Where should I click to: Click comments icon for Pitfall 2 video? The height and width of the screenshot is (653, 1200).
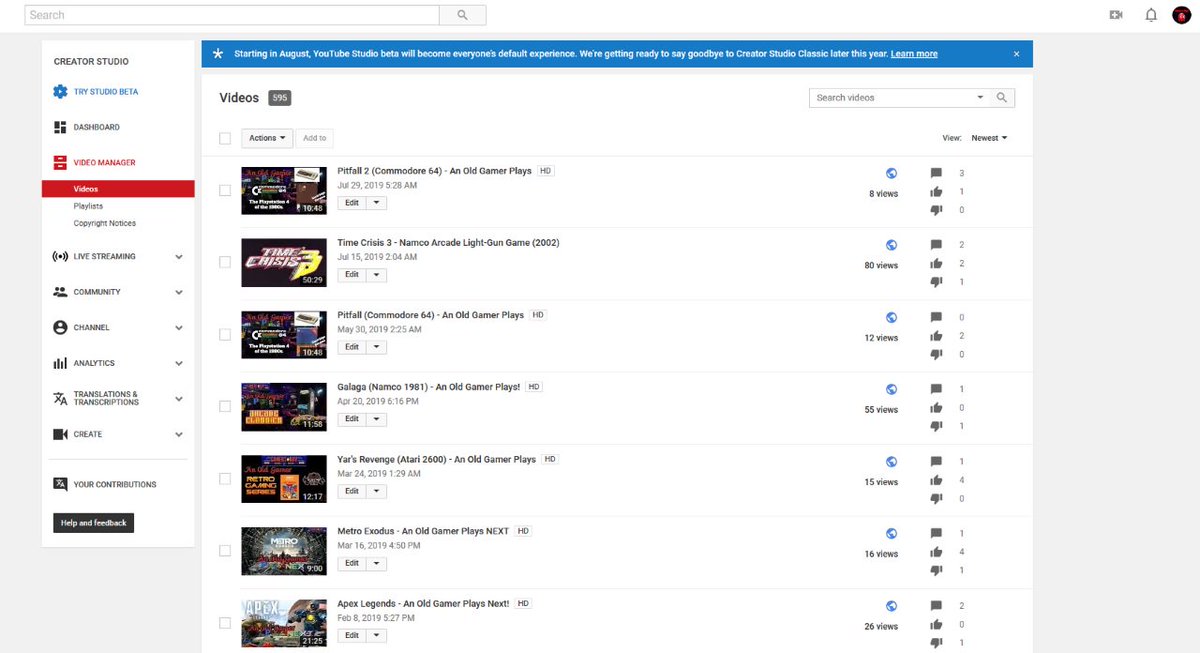936,173
